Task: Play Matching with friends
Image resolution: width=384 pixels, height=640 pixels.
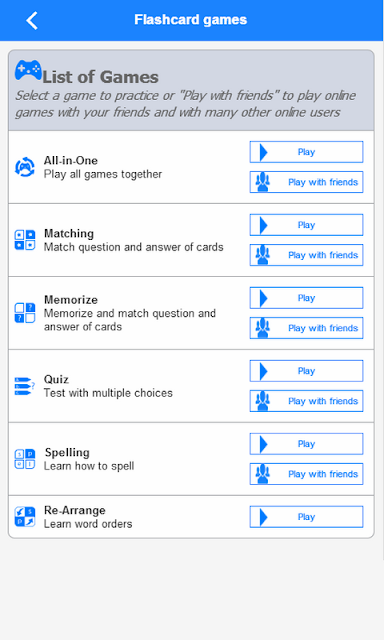Action: click(x=306, y=255)
